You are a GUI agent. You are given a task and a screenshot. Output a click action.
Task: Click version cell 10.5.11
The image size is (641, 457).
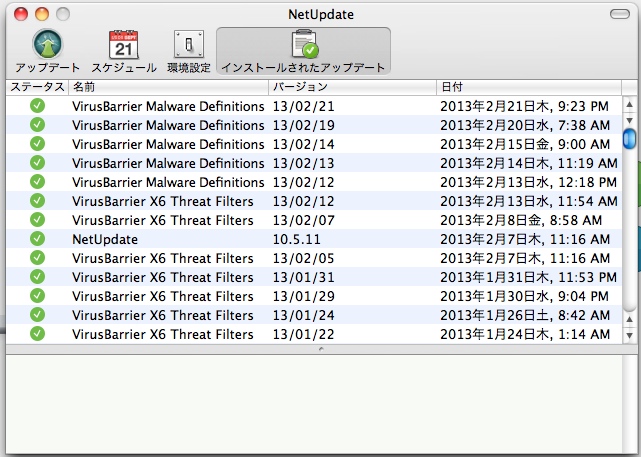coord(297,239)
